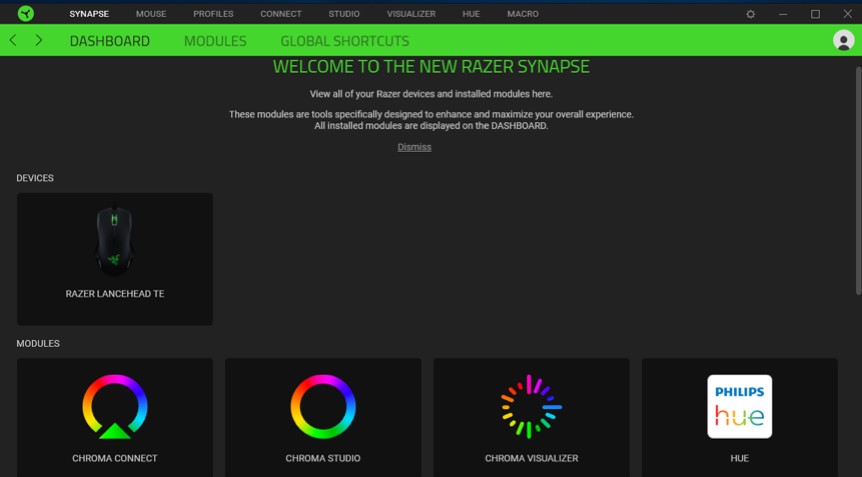Screen dimensions: 862x477
Task: Select the DASHBOARD subtab
Action: [109, 41]
